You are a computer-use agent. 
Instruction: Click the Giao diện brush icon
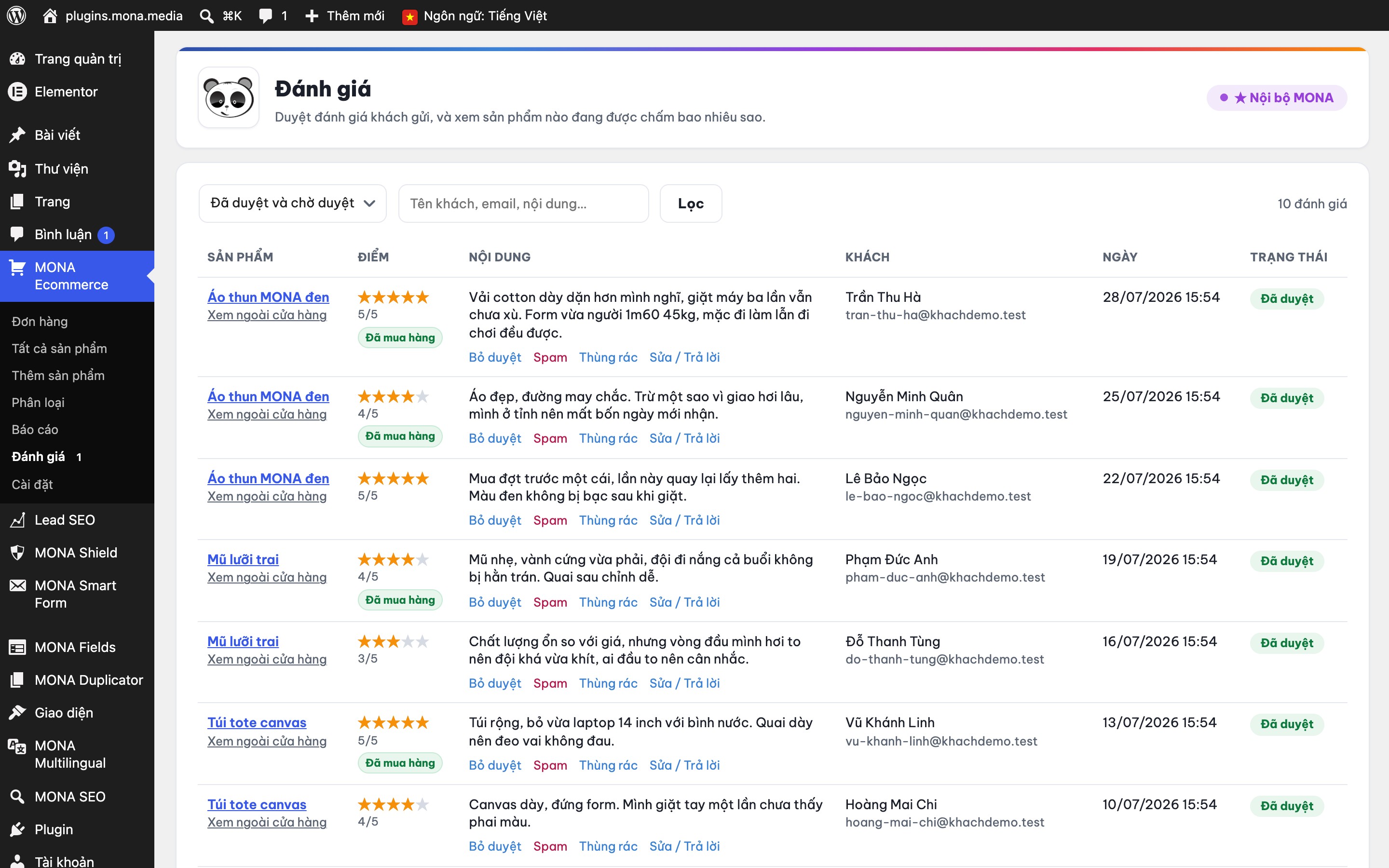tap(17, 713)
